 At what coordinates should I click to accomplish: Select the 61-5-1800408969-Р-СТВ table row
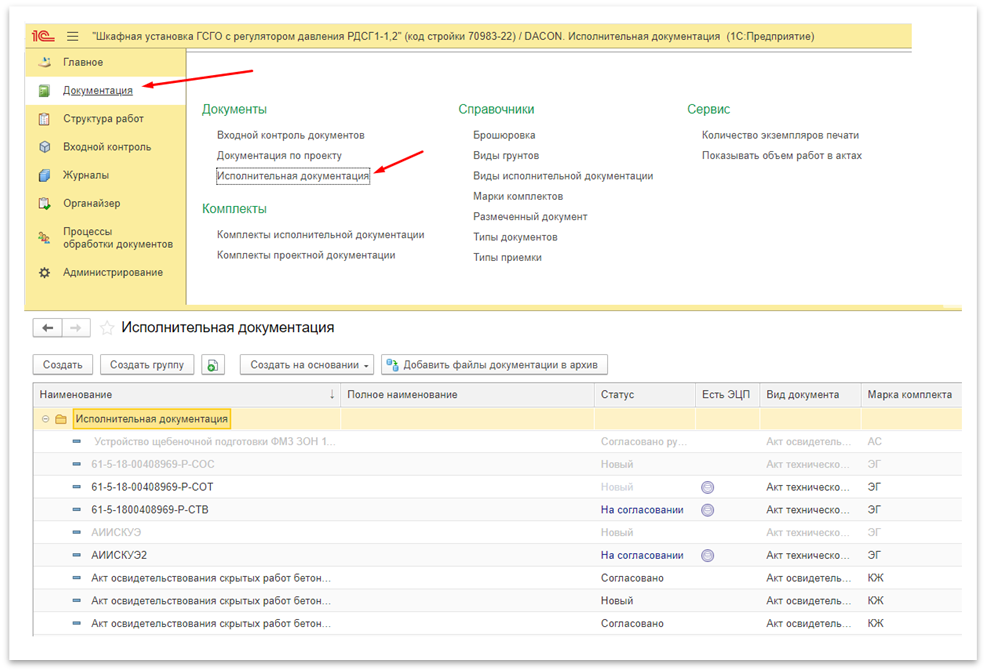(150, 510)
